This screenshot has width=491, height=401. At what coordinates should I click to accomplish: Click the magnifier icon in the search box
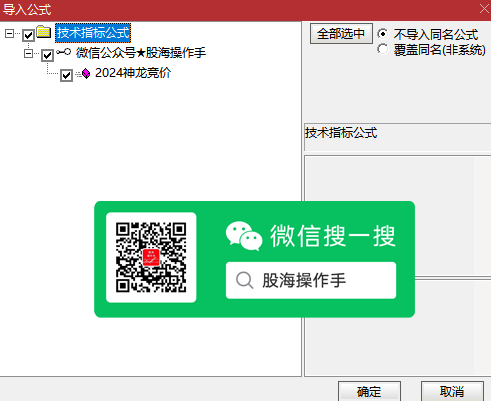(x=244, y=280)
